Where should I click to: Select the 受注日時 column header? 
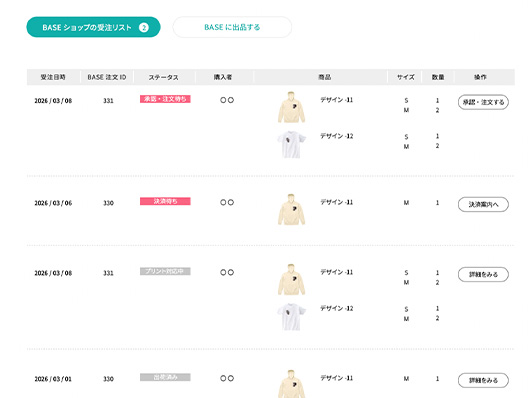click(x=53, y=77)
